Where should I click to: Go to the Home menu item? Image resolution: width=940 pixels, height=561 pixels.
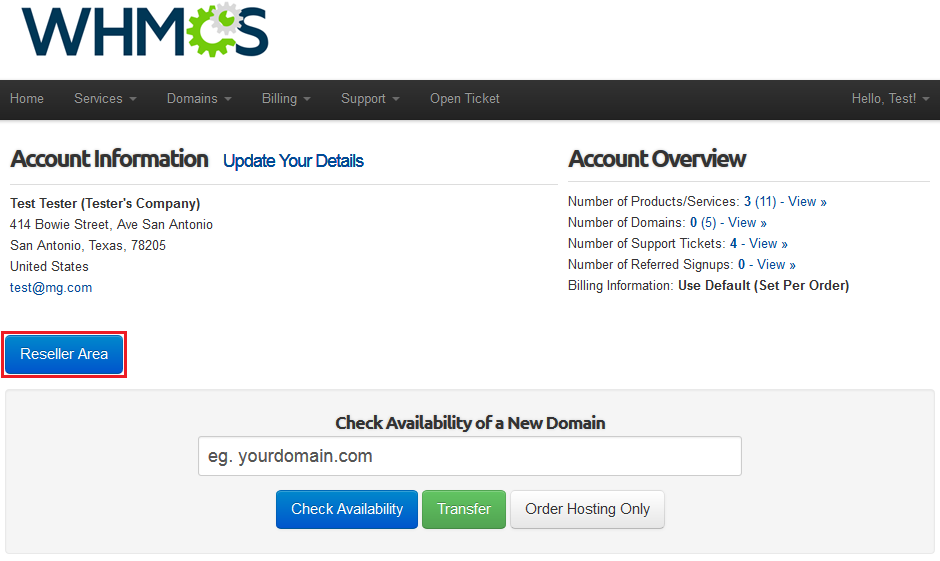(27, 99)
